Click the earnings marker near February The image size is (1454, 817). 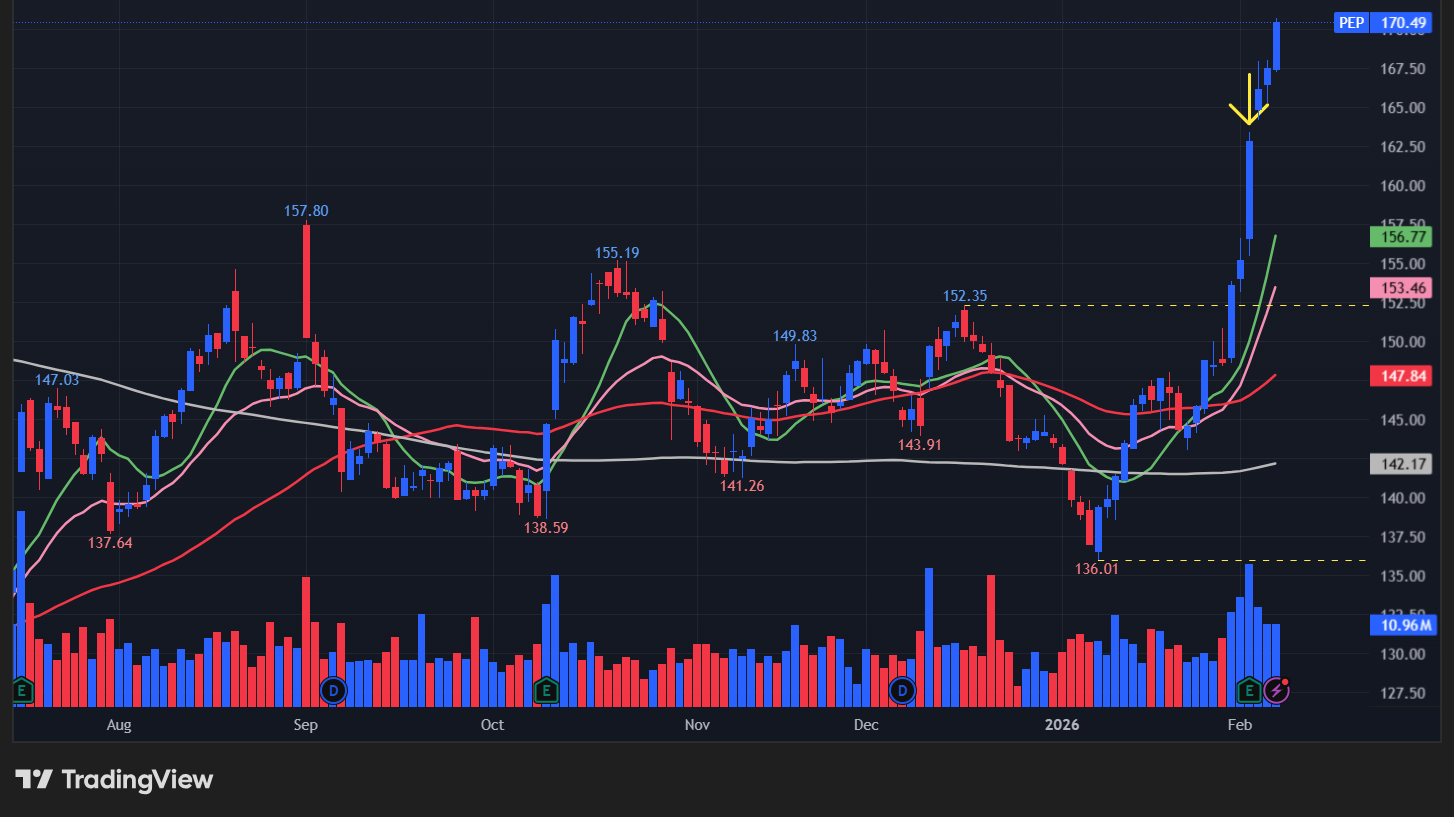(1249, 689)
